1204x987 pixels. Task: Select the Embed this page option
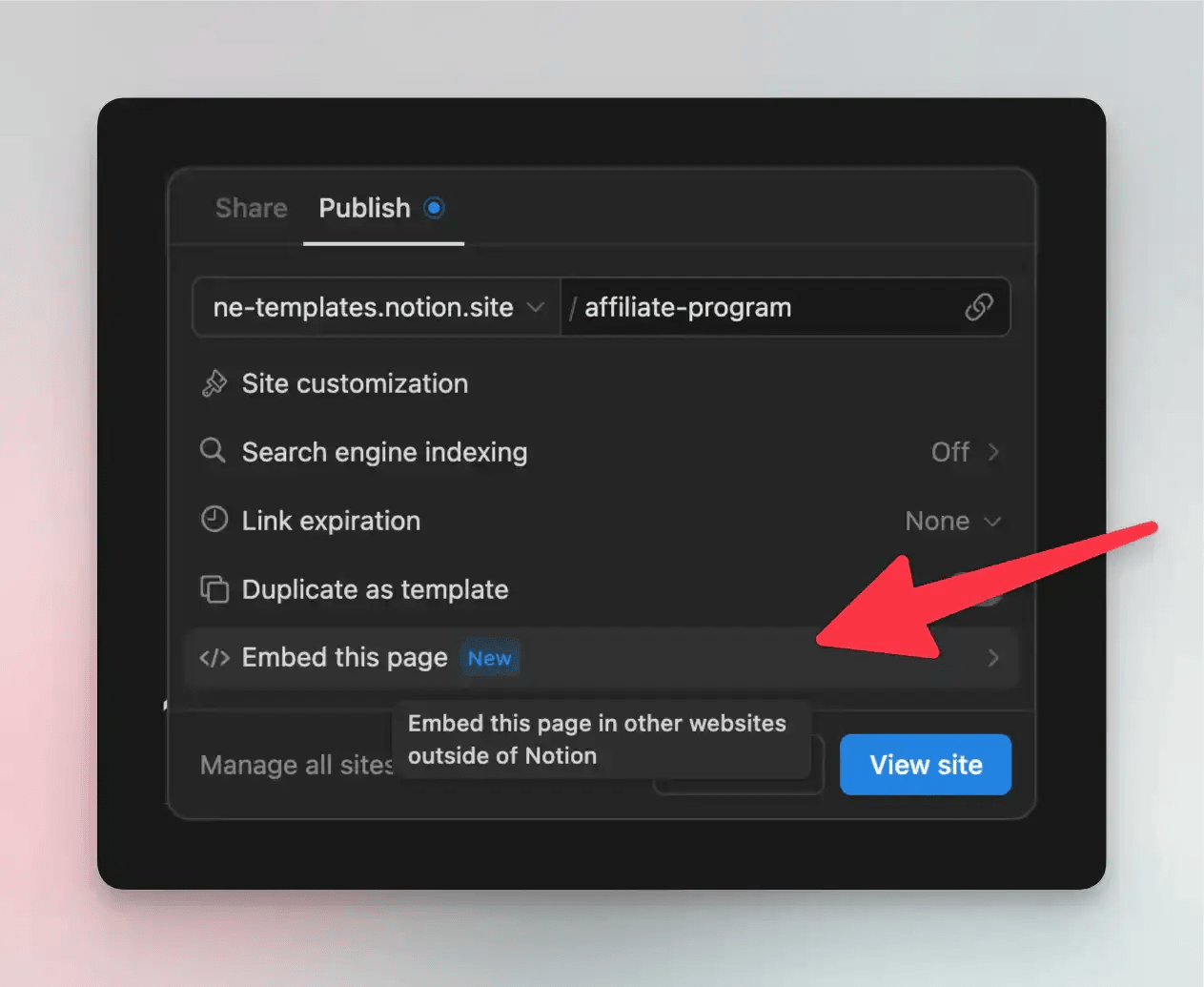tap(602, 658)
